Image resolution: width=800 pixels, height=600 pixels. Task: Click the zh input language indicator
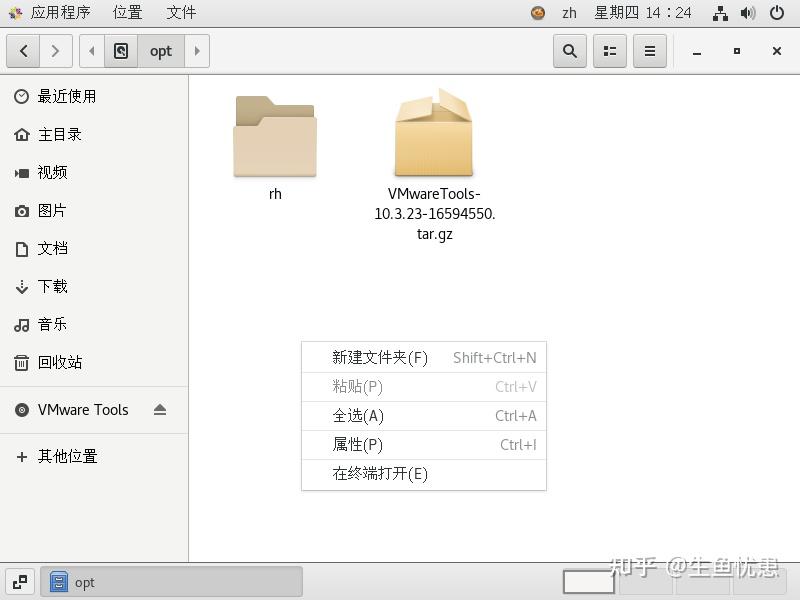click(x=569, y=12)
